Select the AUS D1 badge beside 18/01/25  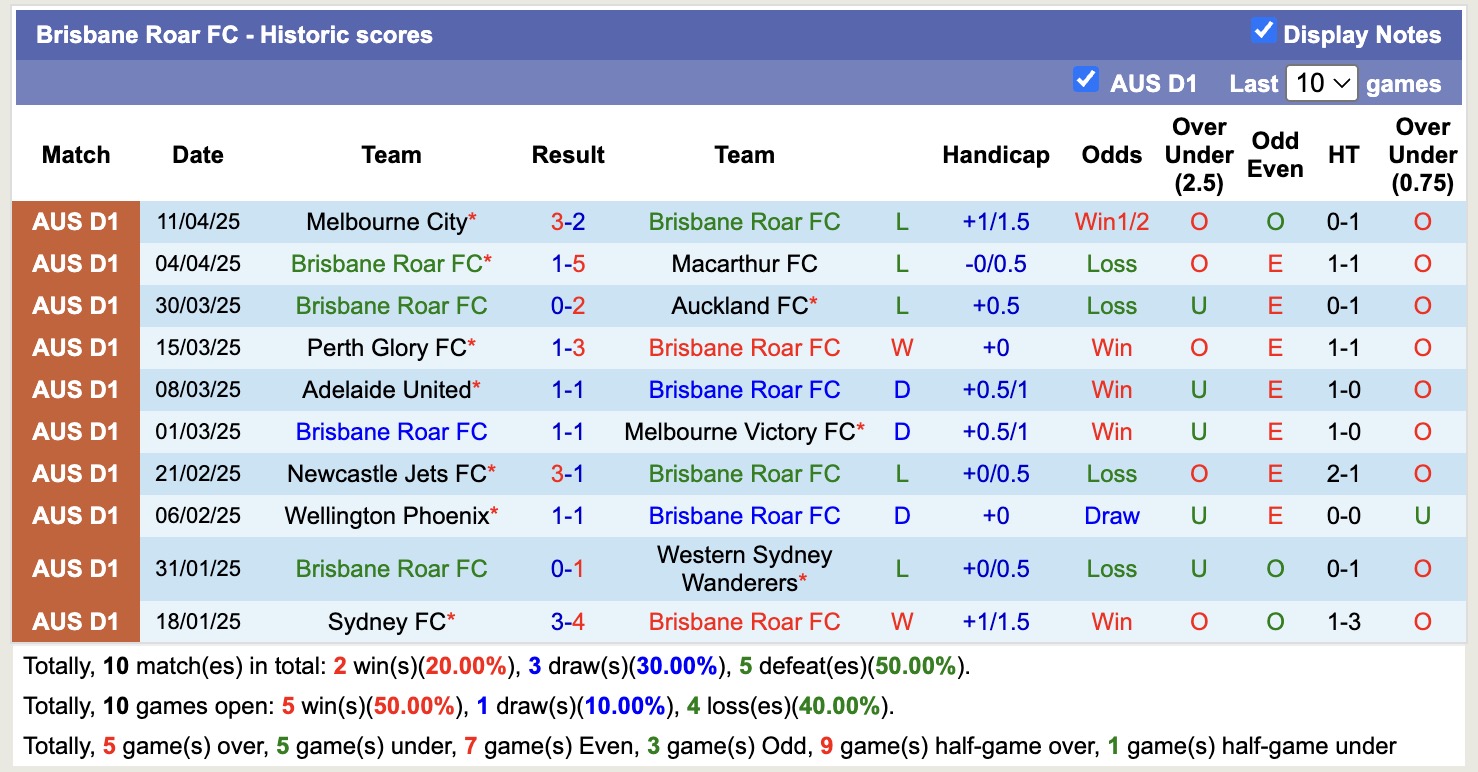75,621
